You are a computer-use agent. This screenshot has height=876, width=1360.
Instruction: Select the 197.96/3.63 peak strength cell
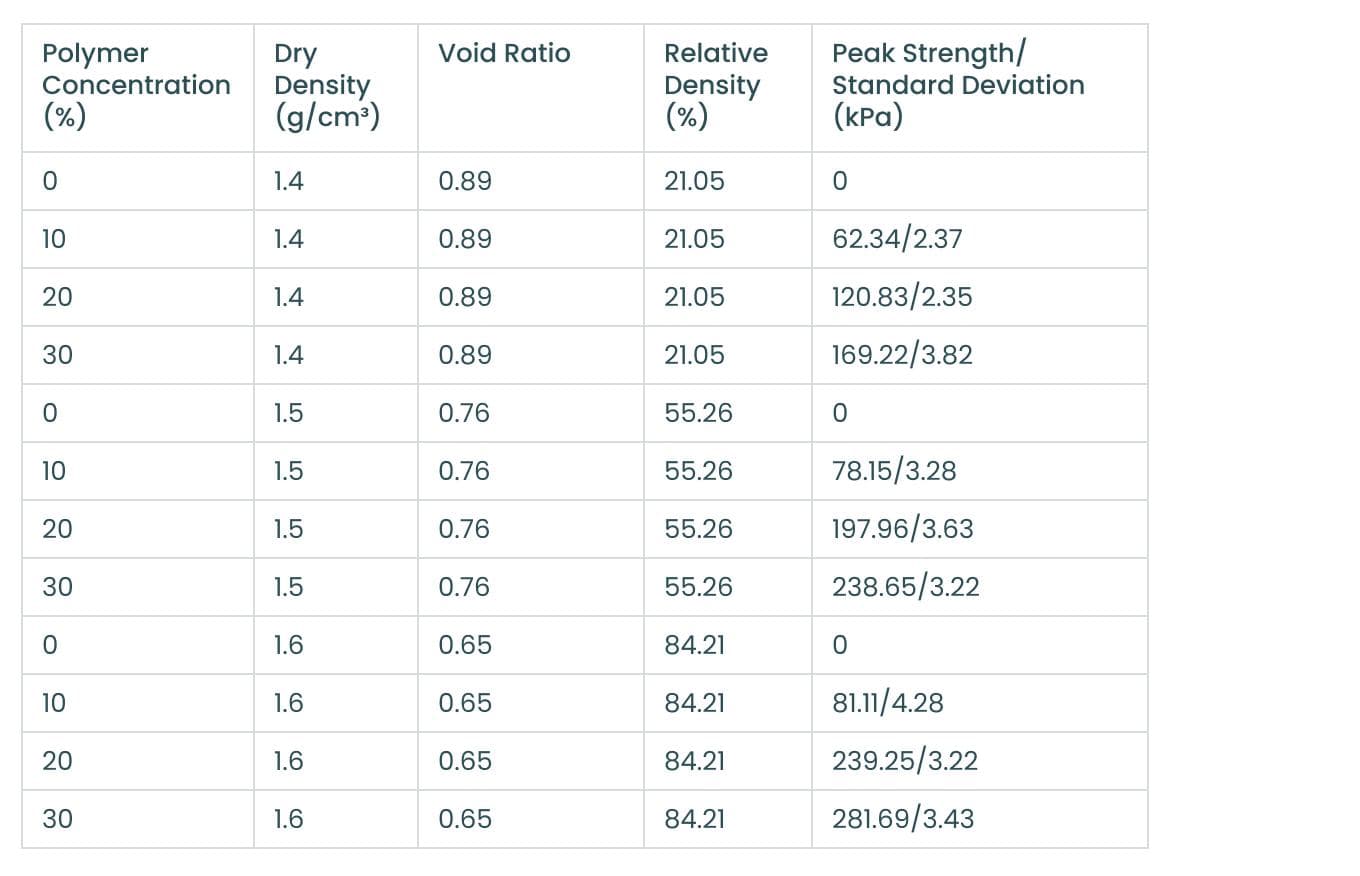(x=903, y=529)
